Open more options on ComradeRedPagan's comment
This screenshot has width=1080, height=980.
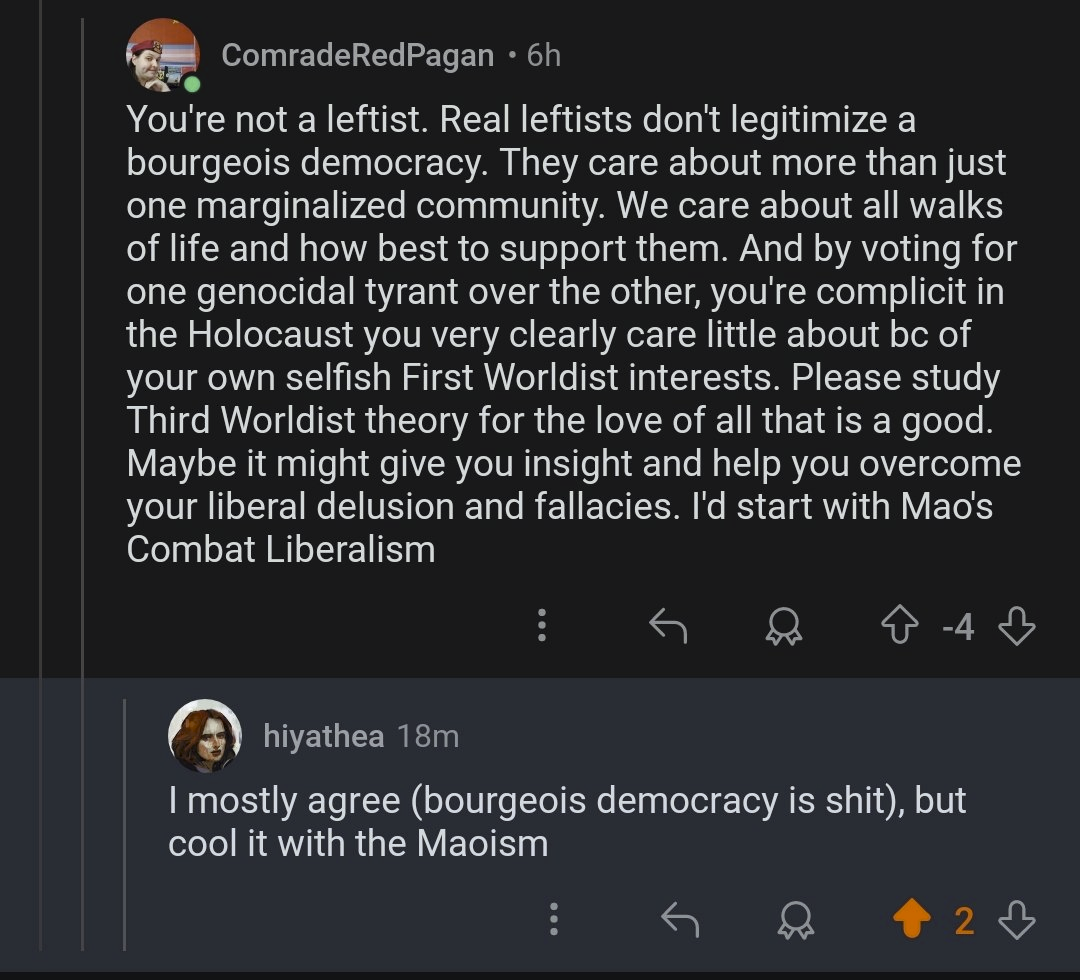click(x=541, y=625)
